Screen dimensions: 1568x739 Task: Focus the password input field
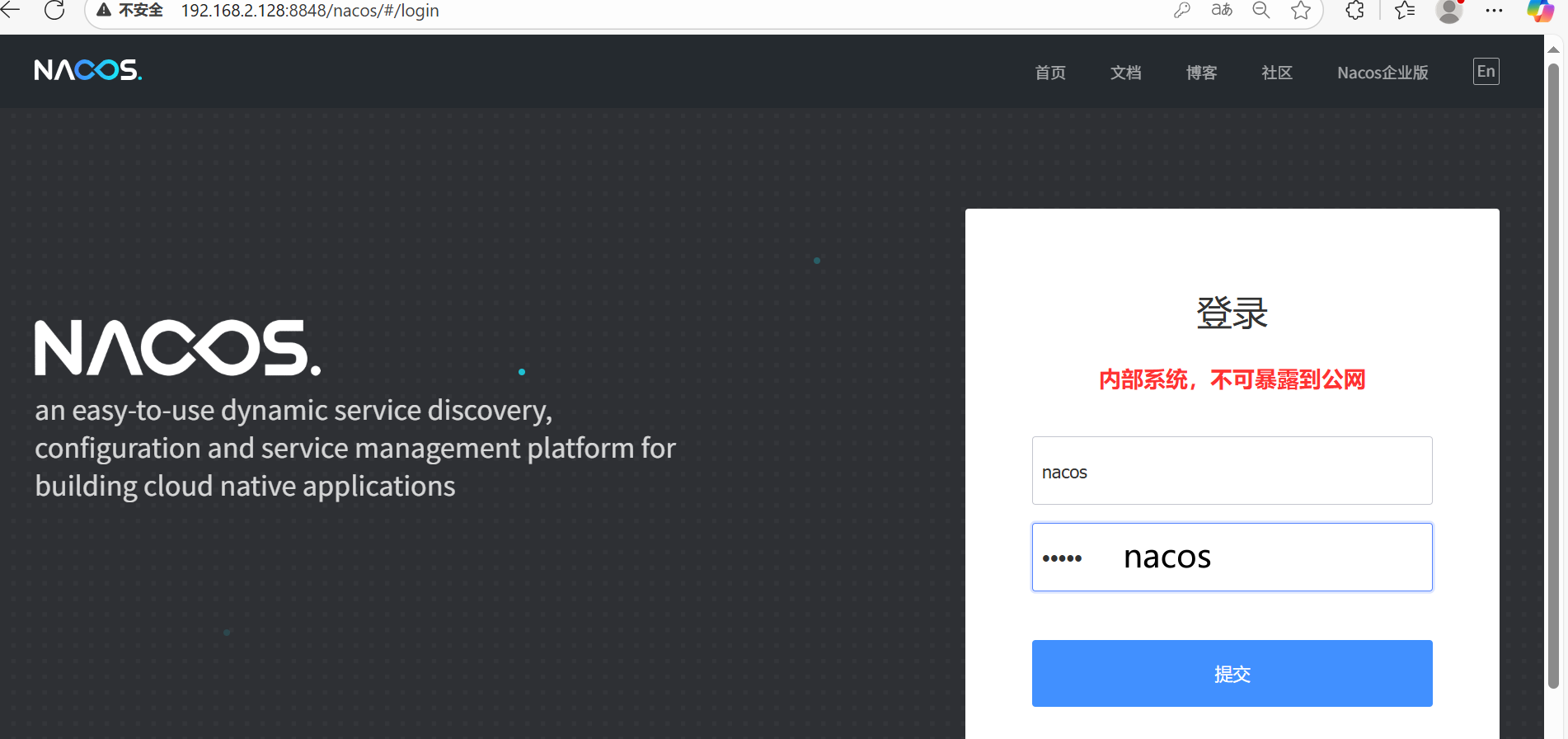pyautogui.click(x=1232, y=557)
